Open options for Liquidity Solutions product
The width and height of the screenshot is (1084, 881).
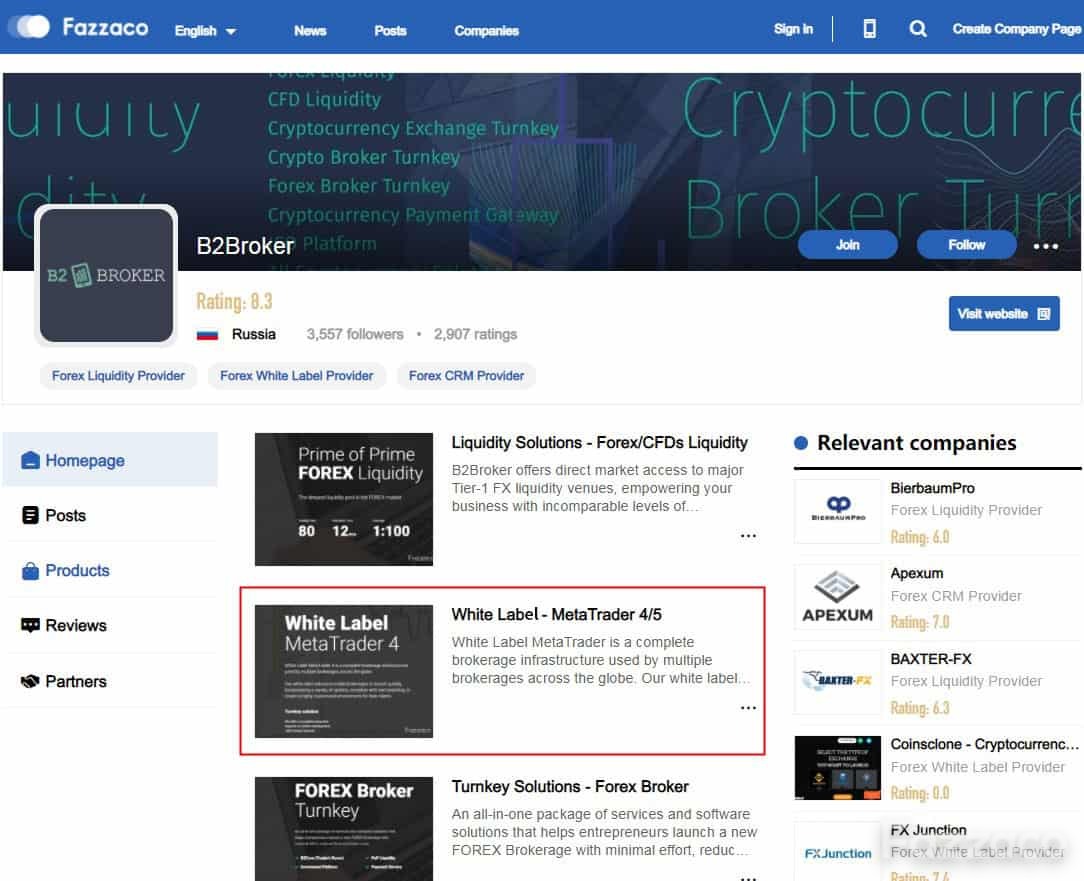(x=748, y=535)
